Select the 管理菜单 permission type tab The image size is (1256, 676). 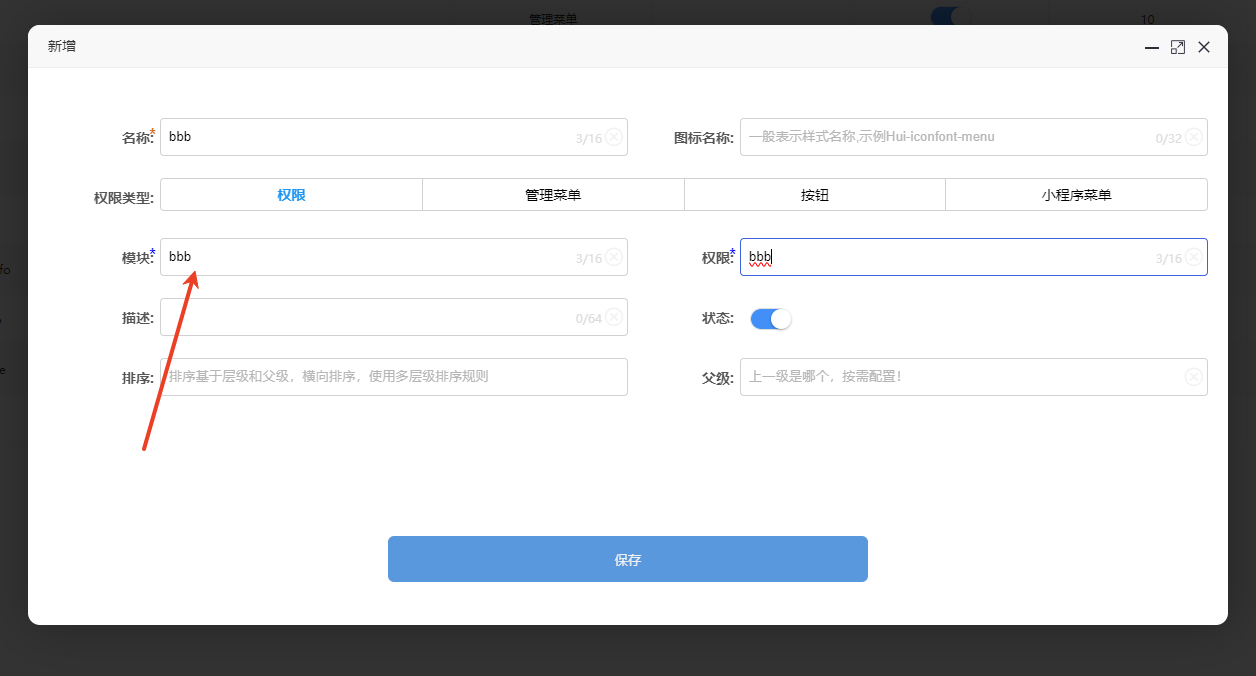click(x=553, y=195)
